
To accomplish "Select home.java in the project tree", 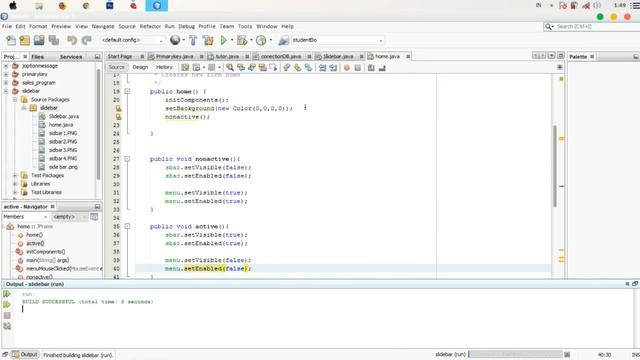I will point(61,125).
